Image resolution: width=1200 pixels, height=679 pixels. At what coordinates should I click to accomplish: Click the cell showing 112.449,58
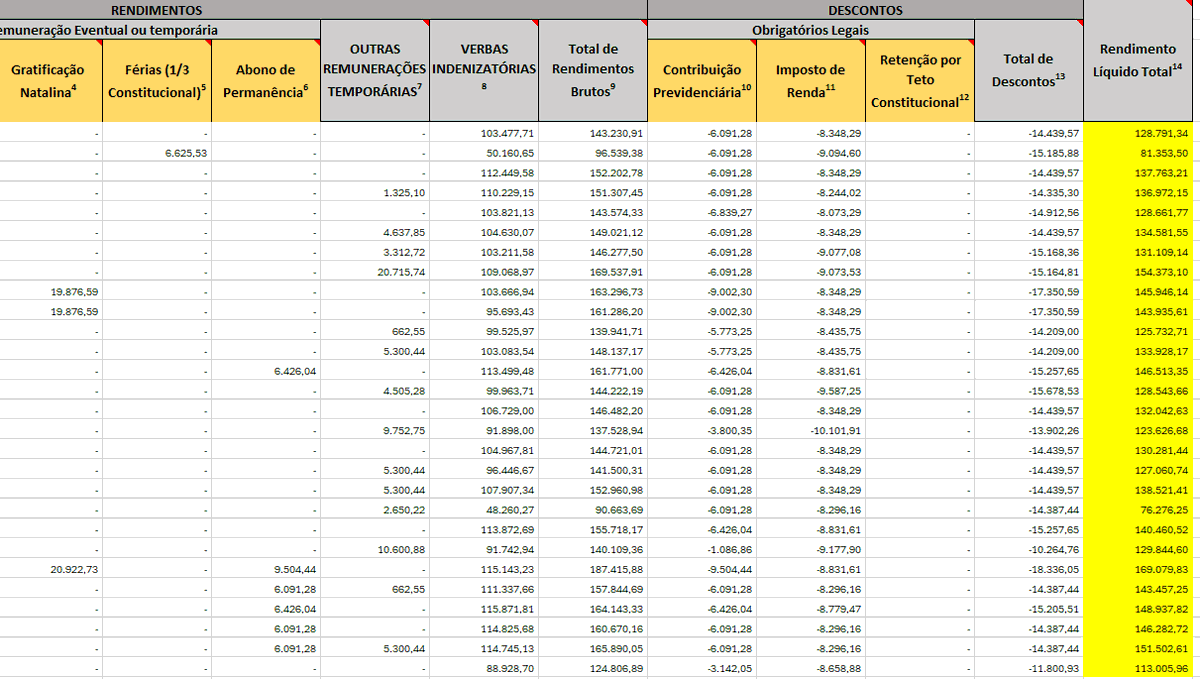tap(484, 173)
